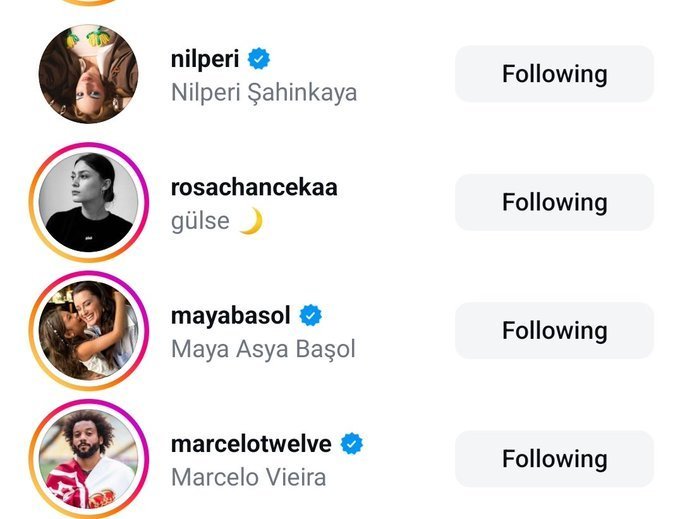Go to the rosachancekaa profile
Screen dimensions: 680x519
point(254,187)
